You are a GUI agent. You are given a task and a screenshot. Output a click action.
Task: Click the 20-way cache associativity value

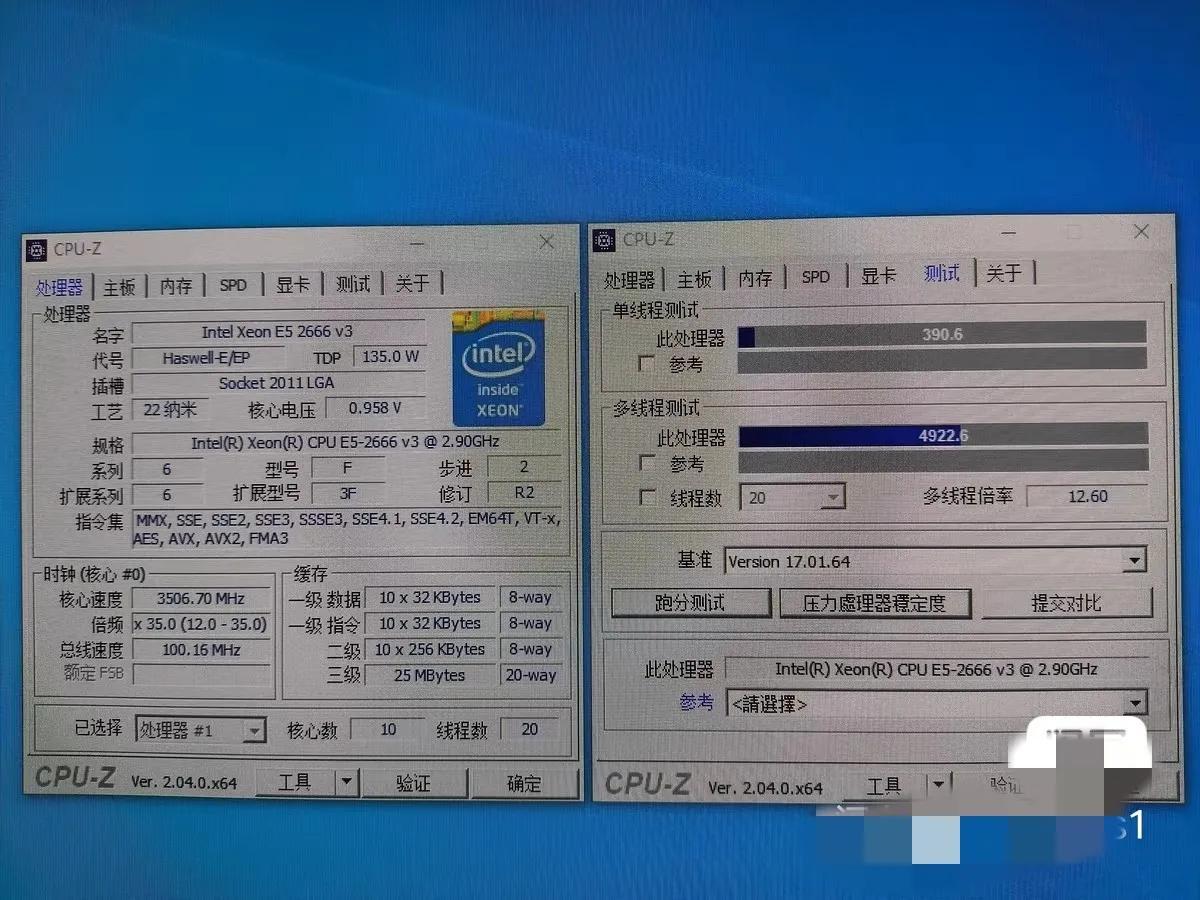coord(530,675)
